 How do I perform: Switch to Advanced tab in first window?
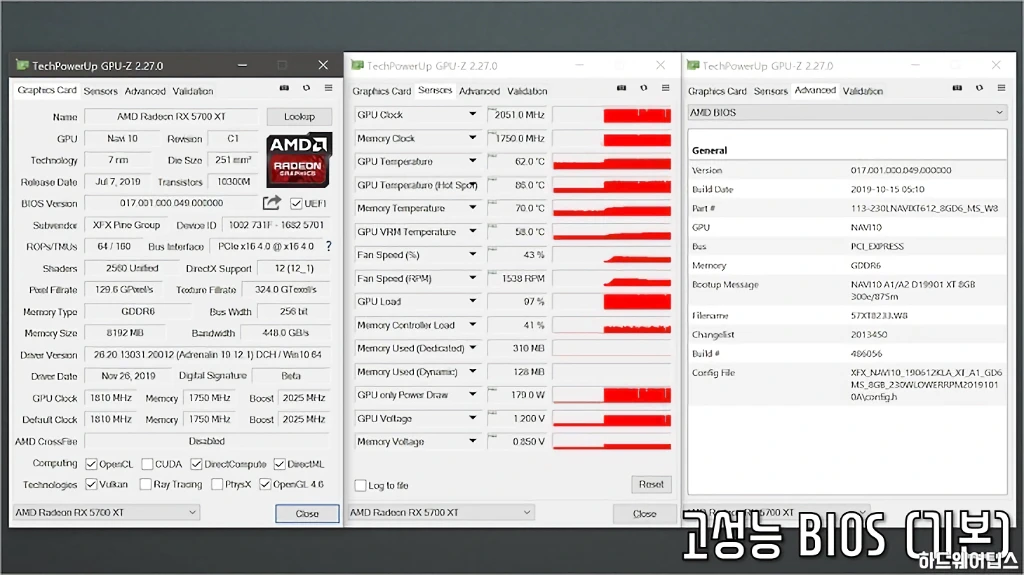pos(145,91)
